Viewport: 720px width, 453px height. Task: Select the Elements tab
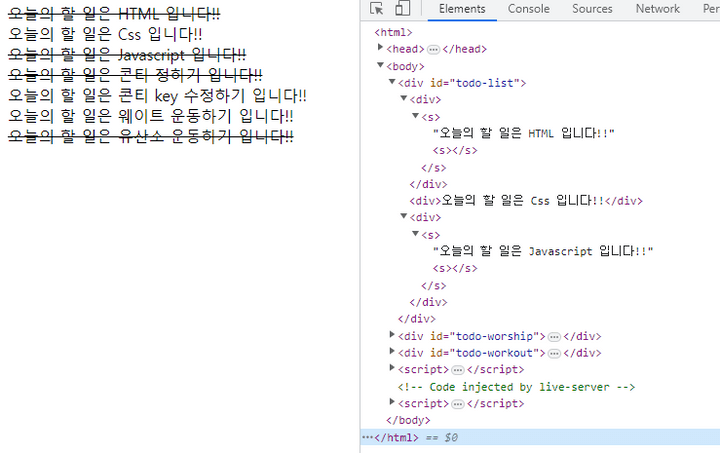[462, 9]
